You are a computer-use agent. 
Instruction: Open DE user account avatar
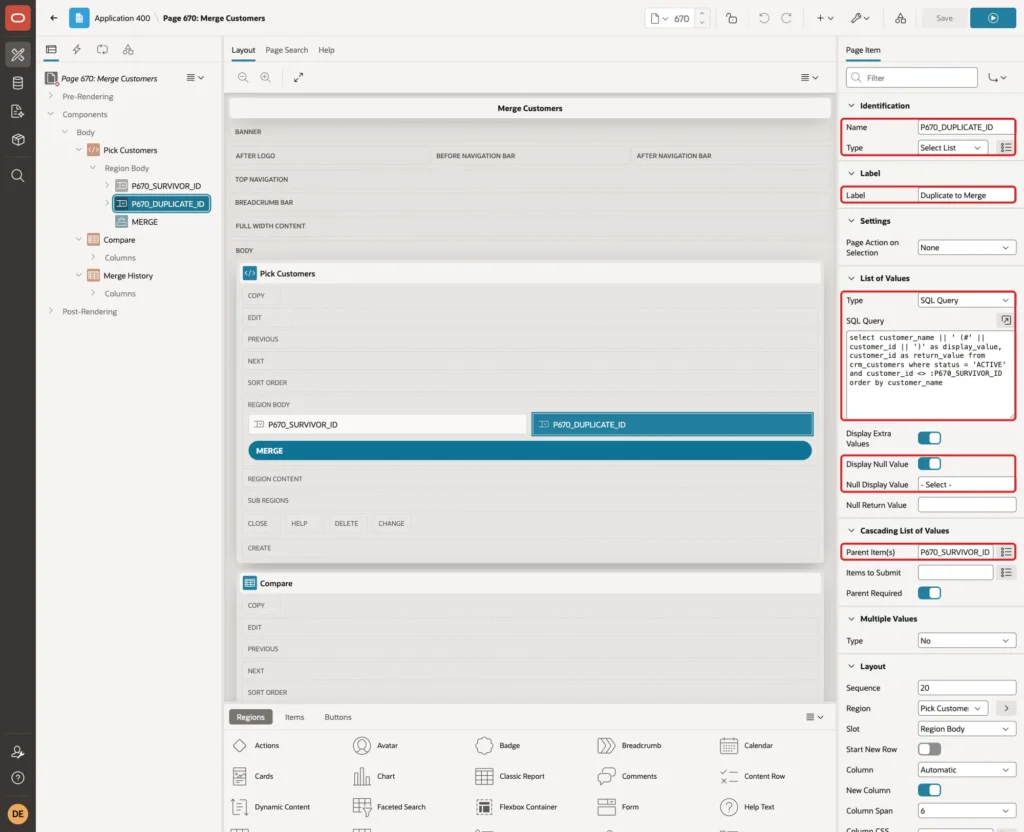(18, 814)
